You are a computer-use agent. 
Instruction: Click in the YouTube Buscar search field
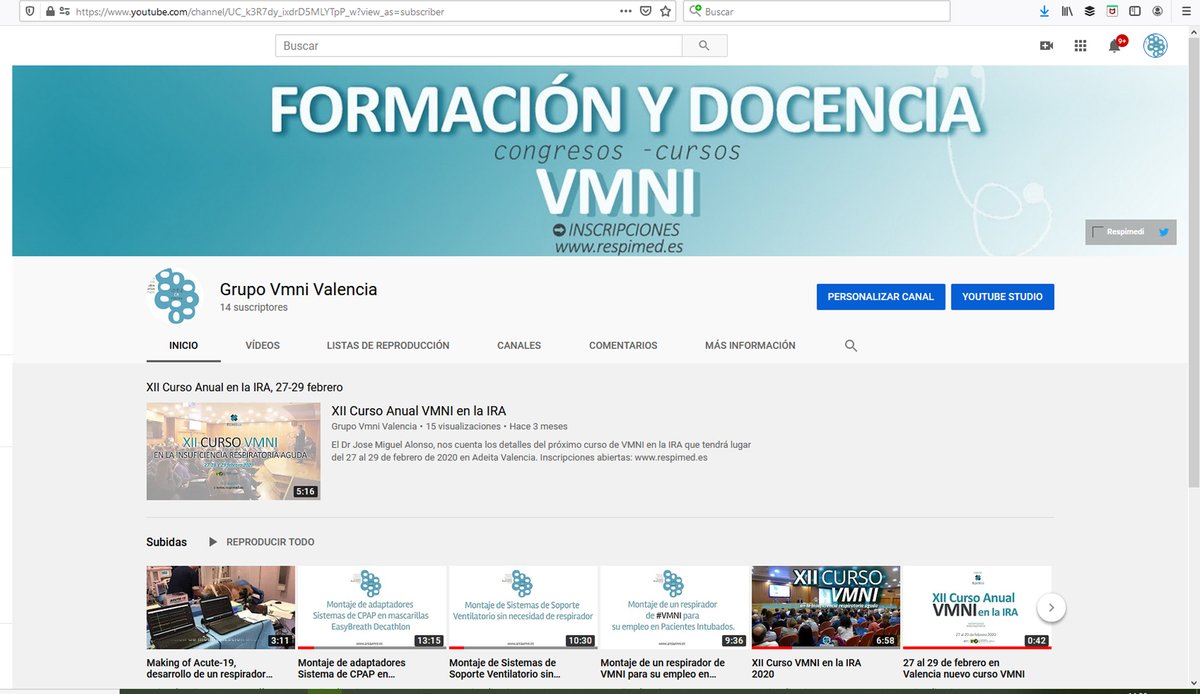pyautogui.click(x=478, y=46)
